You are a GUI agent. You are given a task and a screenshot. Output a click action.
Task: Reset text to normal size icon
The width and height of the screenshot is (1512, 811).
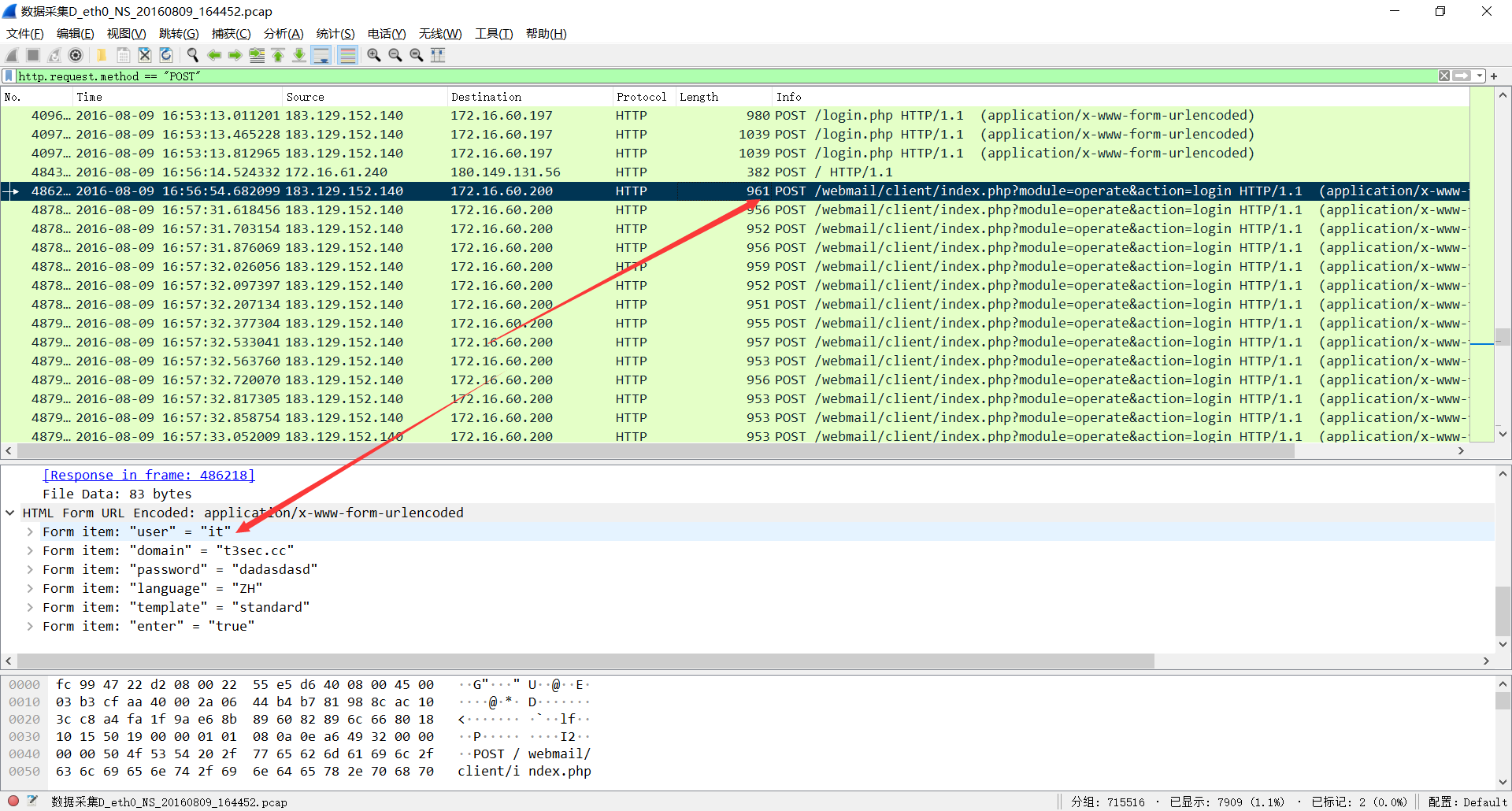pyautogui.click(x=417, y=55)
